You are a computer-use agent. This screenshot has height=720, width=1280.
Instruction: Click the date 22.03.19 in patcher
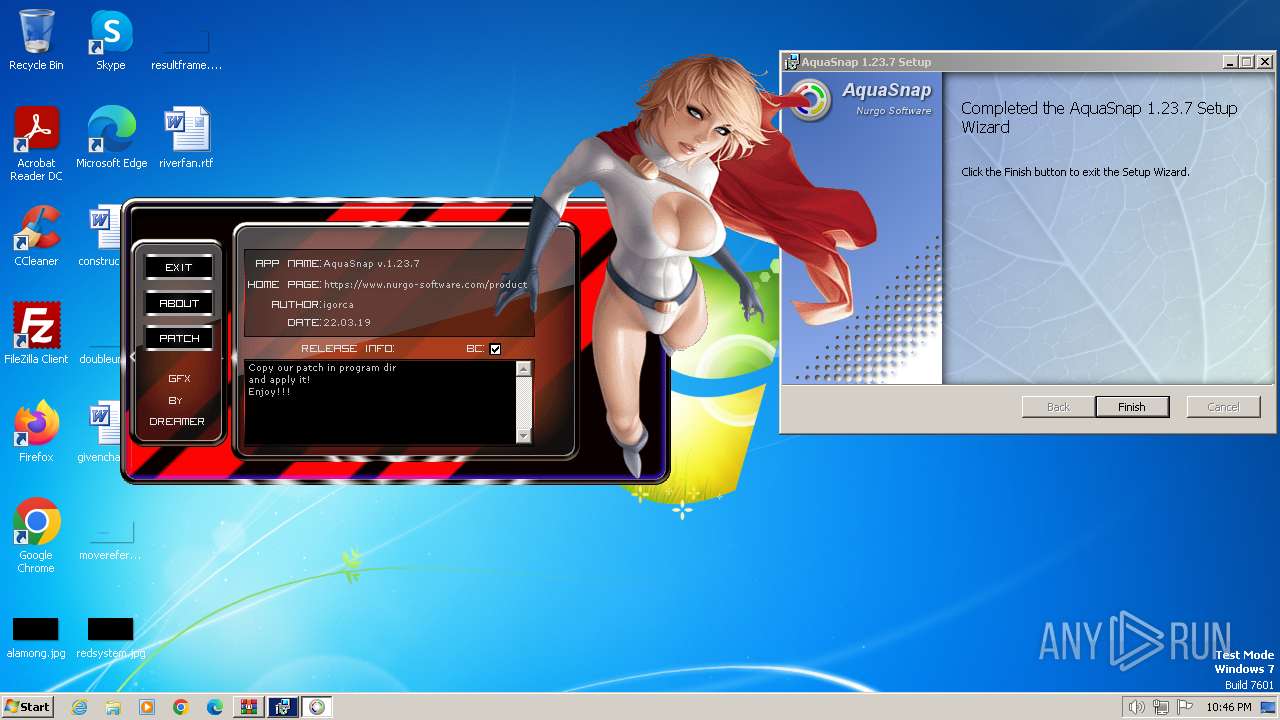[x=347, y=323]
